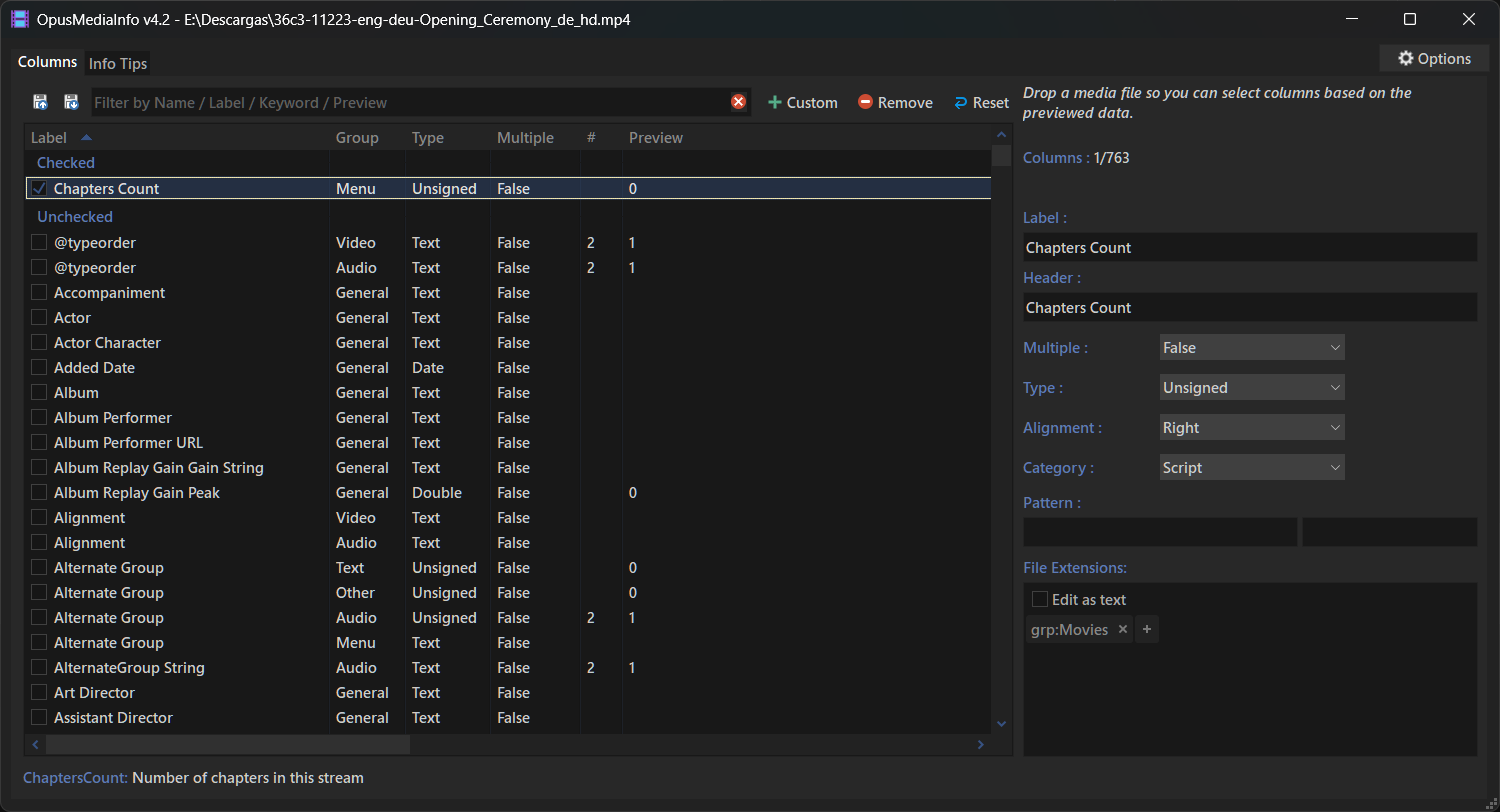Uncheck the Chapters Count column
This screenshot has width=1500, height=812.
click(x=39, y=188)
